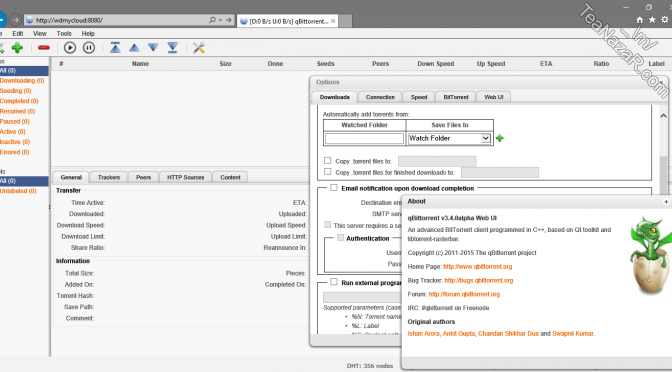
Task: Click the Watched Folder text input
Action: pyautogui.click(x=364, y=138)
